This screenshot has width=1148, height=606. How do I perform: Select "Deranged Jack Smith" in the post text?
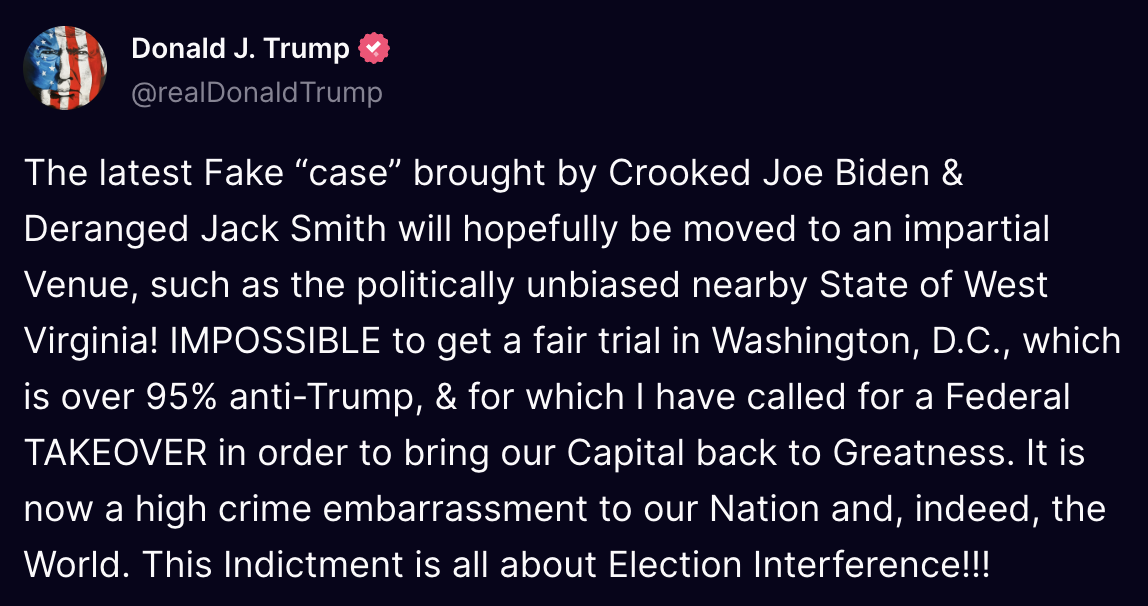[205, 230]
